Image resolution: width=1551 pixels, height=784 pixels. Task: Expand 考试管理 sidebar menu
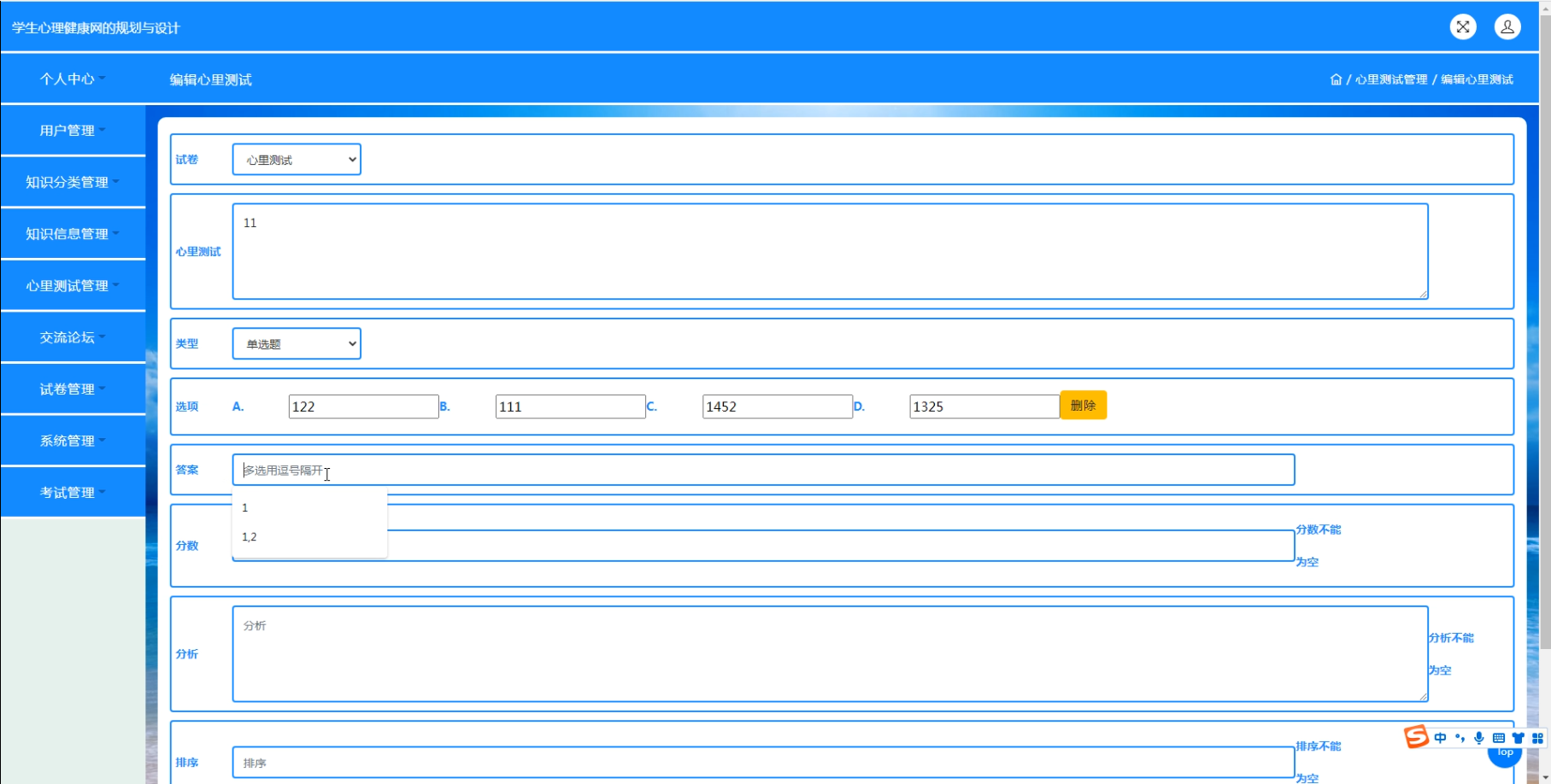(73, 492)
